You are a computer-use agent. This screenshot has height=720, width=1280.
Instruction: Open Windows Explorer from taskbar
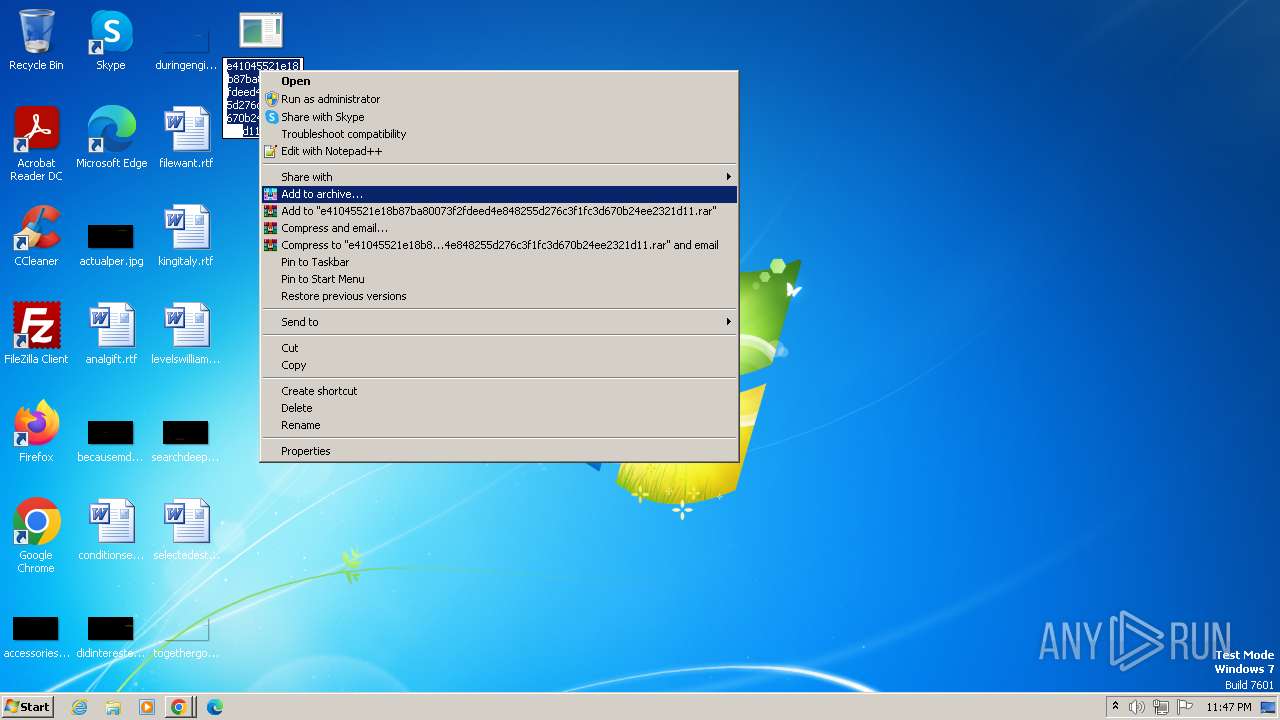[x=113, y=707]
